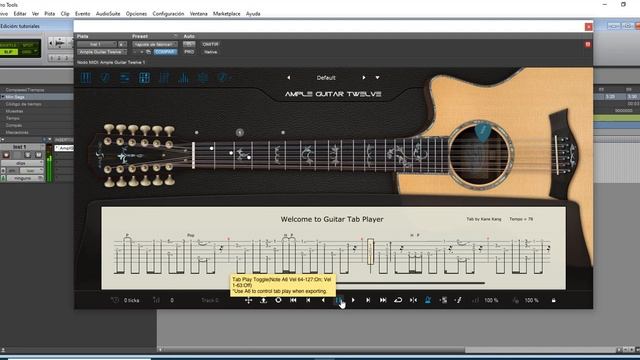Viewport: 640px width, 360px height.
Task: Open the seventh blue panel icon
Action: 203,78
